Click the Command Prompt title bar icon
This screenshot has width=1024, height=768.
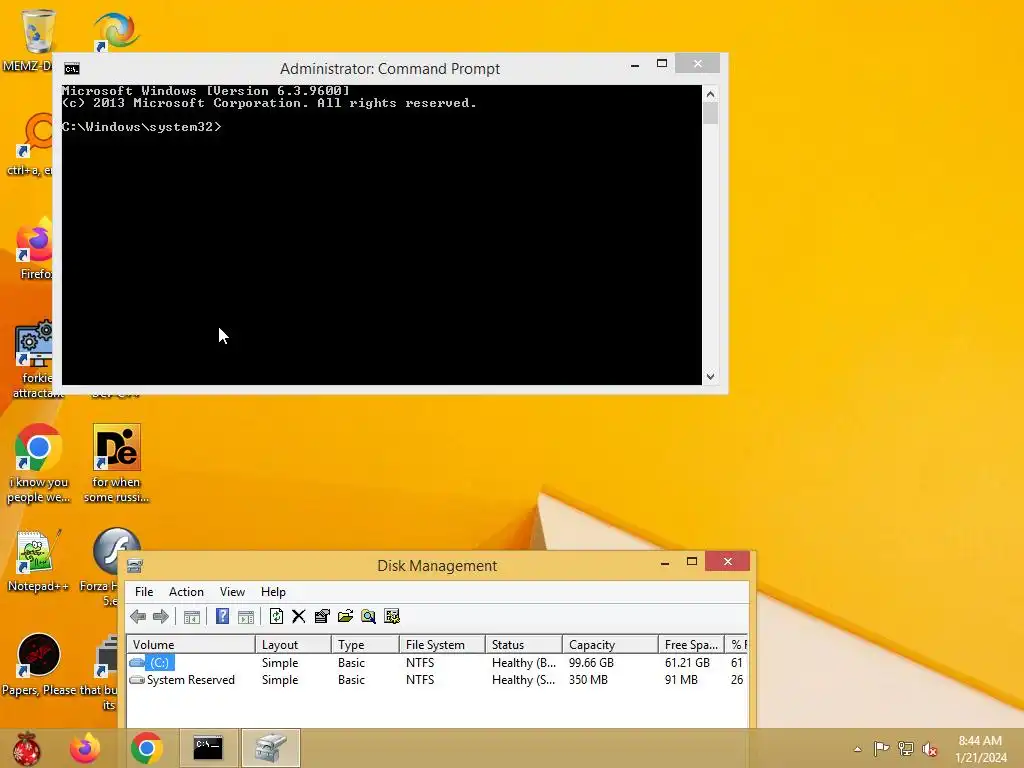72,69
